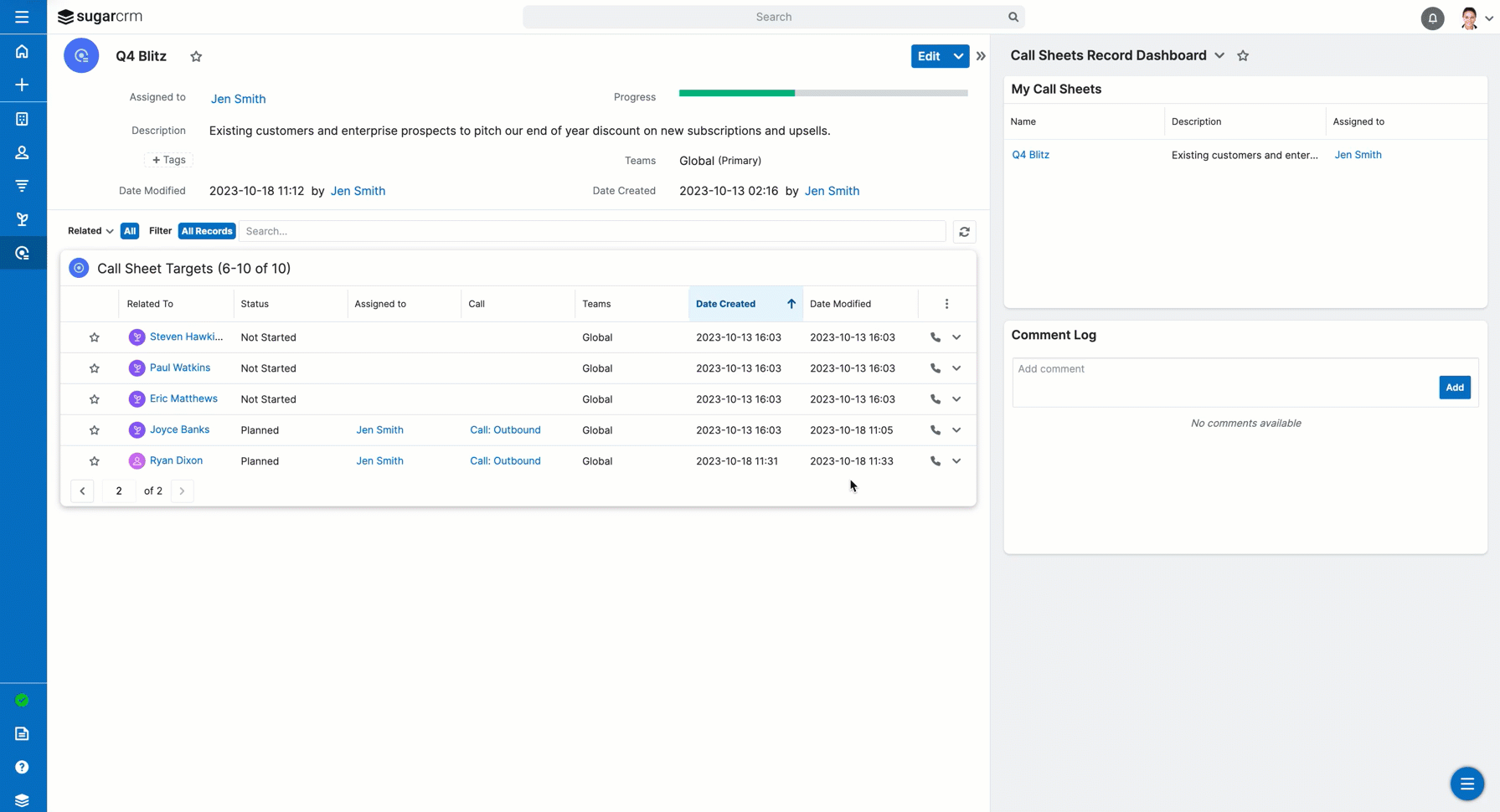Open the Related dropdown

90,231
